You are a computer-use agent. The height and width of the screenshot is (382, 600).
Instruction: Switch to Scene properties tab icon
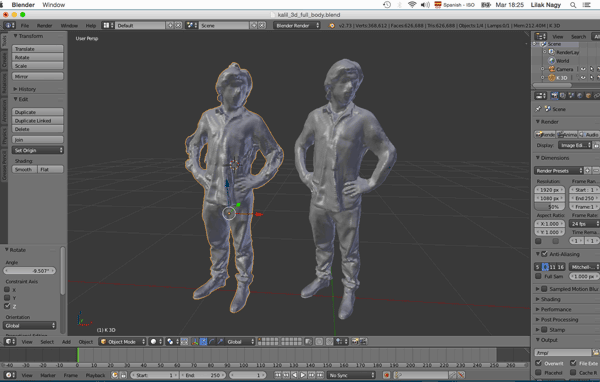[571, 96]
